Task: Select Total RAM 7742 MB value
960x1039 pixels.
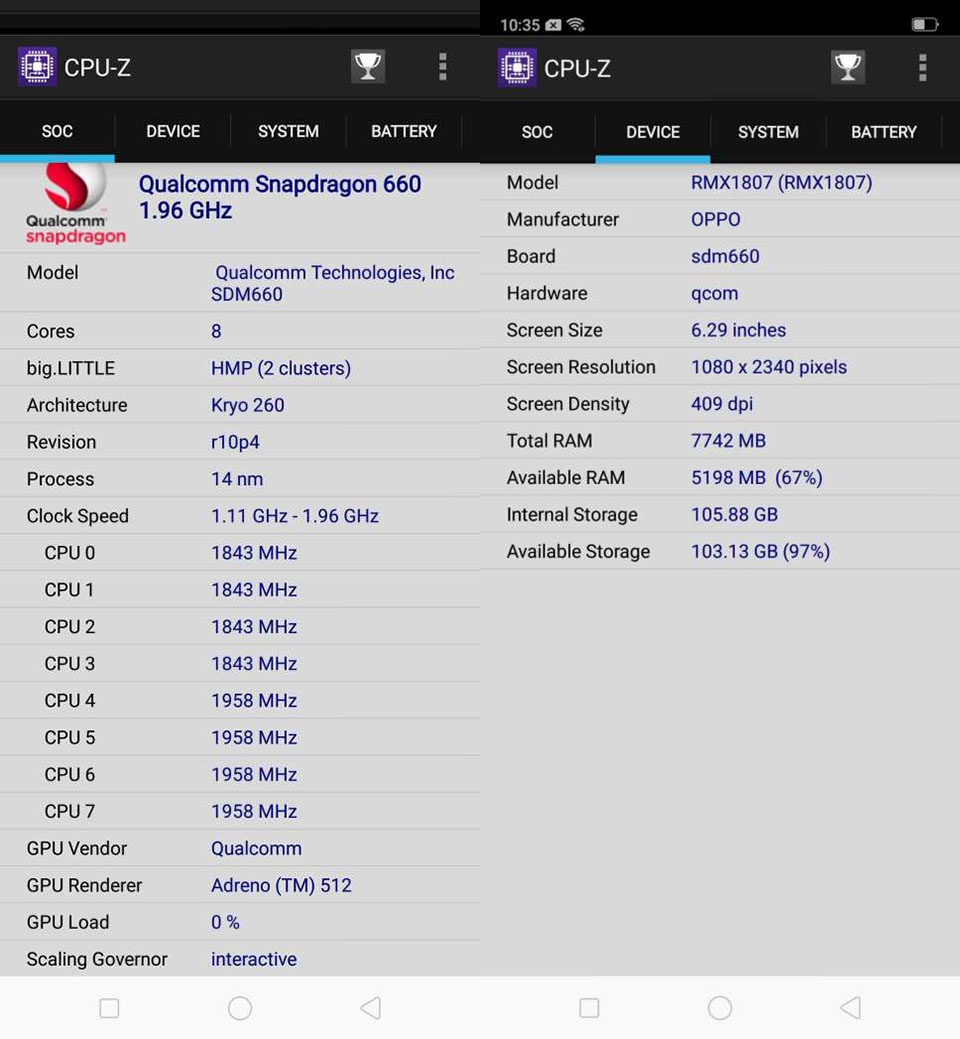Action: click(728, 441)
